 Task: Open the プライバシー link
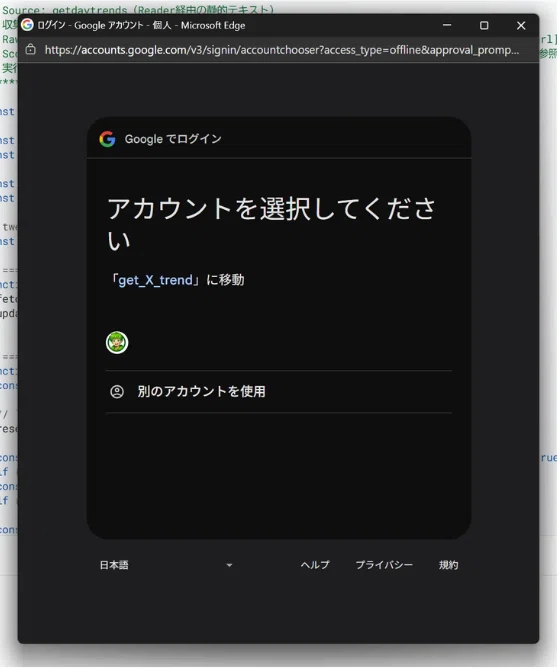tap(384, 565)
